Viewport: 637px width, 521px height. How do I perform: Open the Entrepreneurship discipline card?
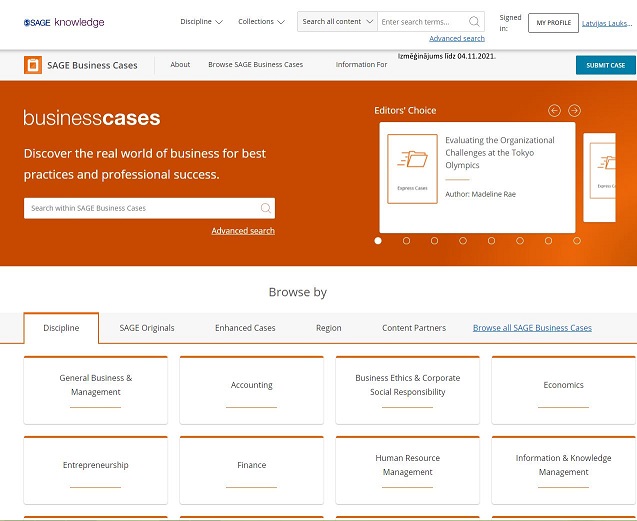pos(95,471)
